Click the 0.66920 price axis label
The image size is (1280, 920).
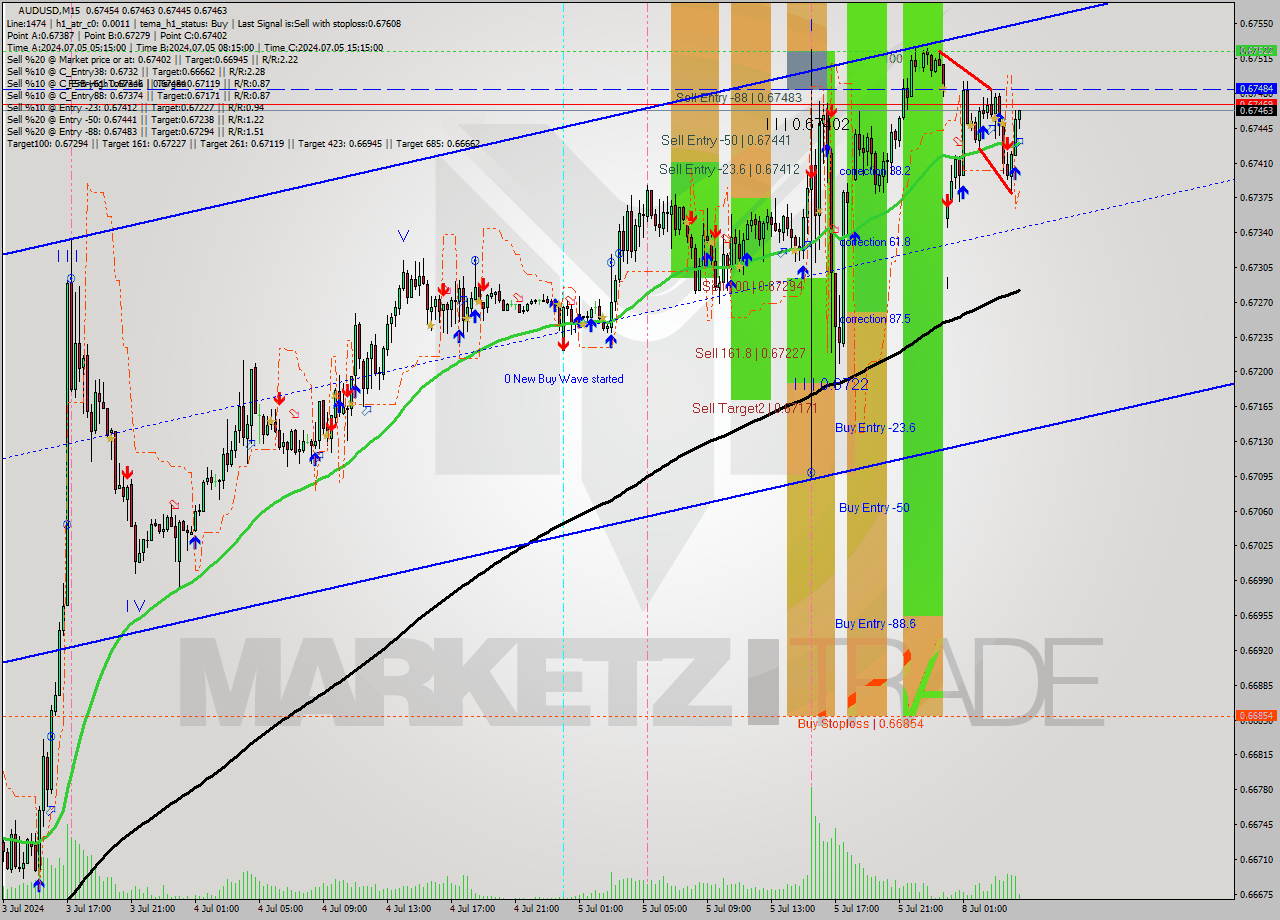1256,651
